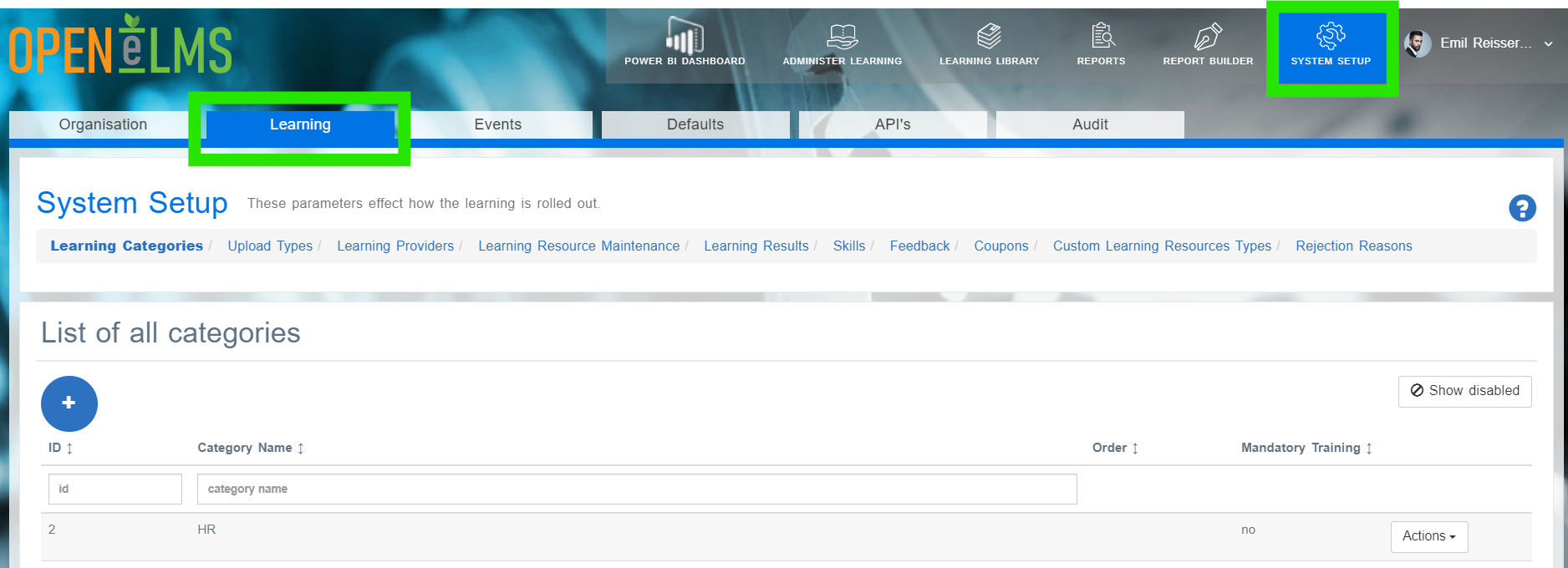The width and height of the screenshot is (1568, 568).
Task: Open the Coupons link
Action: click(x=1001, y=246)
